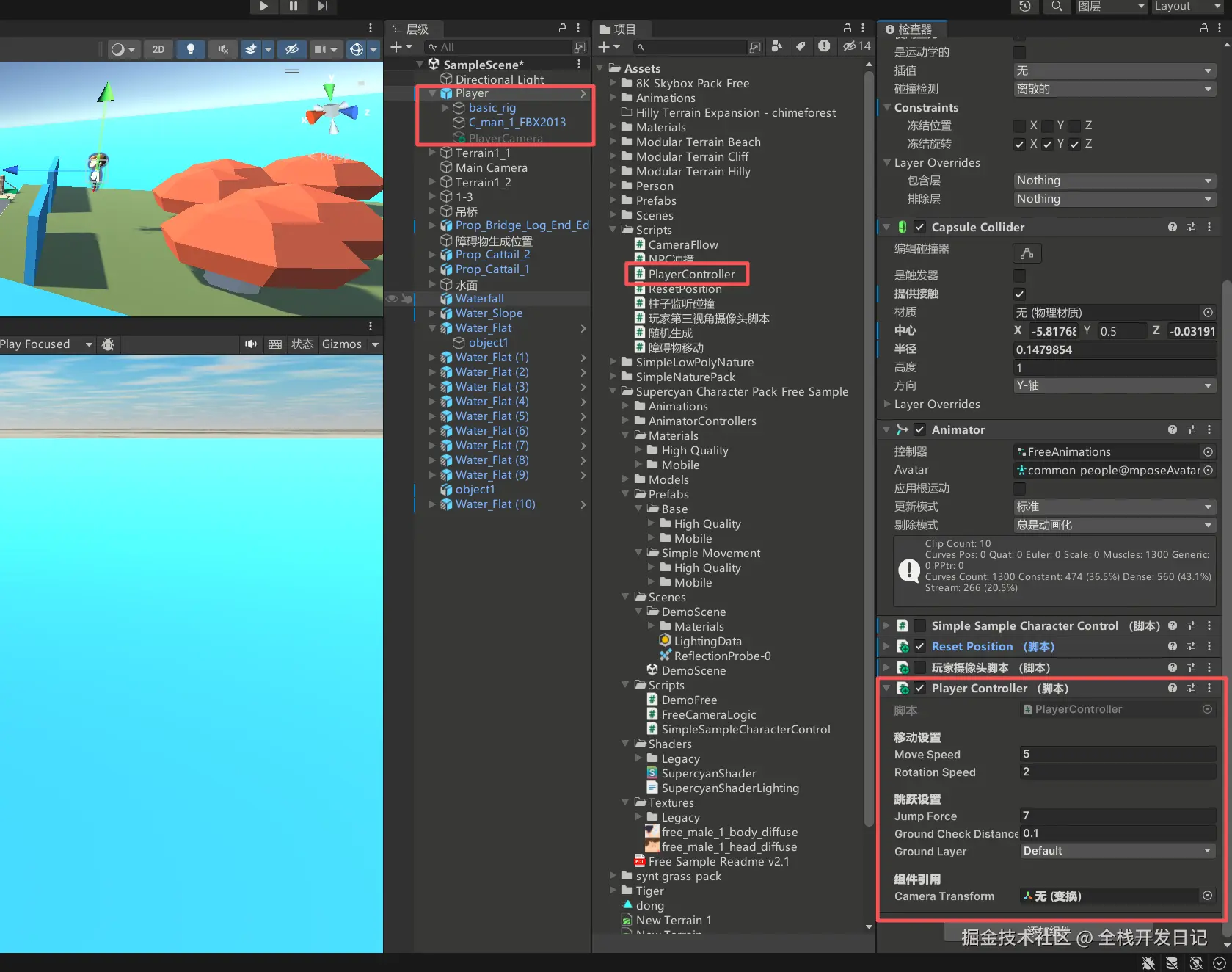Expand the Prefabs folder under Assets

(613, 200)
